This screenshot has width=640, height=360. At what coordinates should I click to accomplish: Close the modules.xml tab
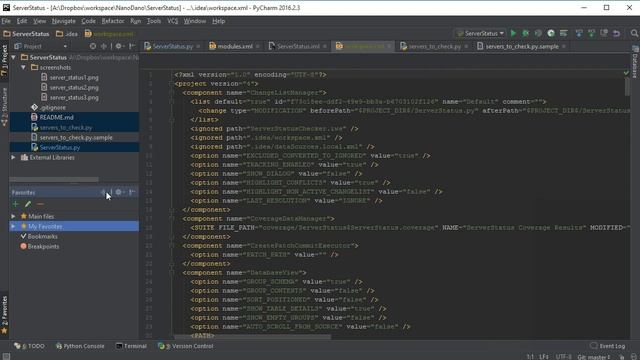(258, 47)
